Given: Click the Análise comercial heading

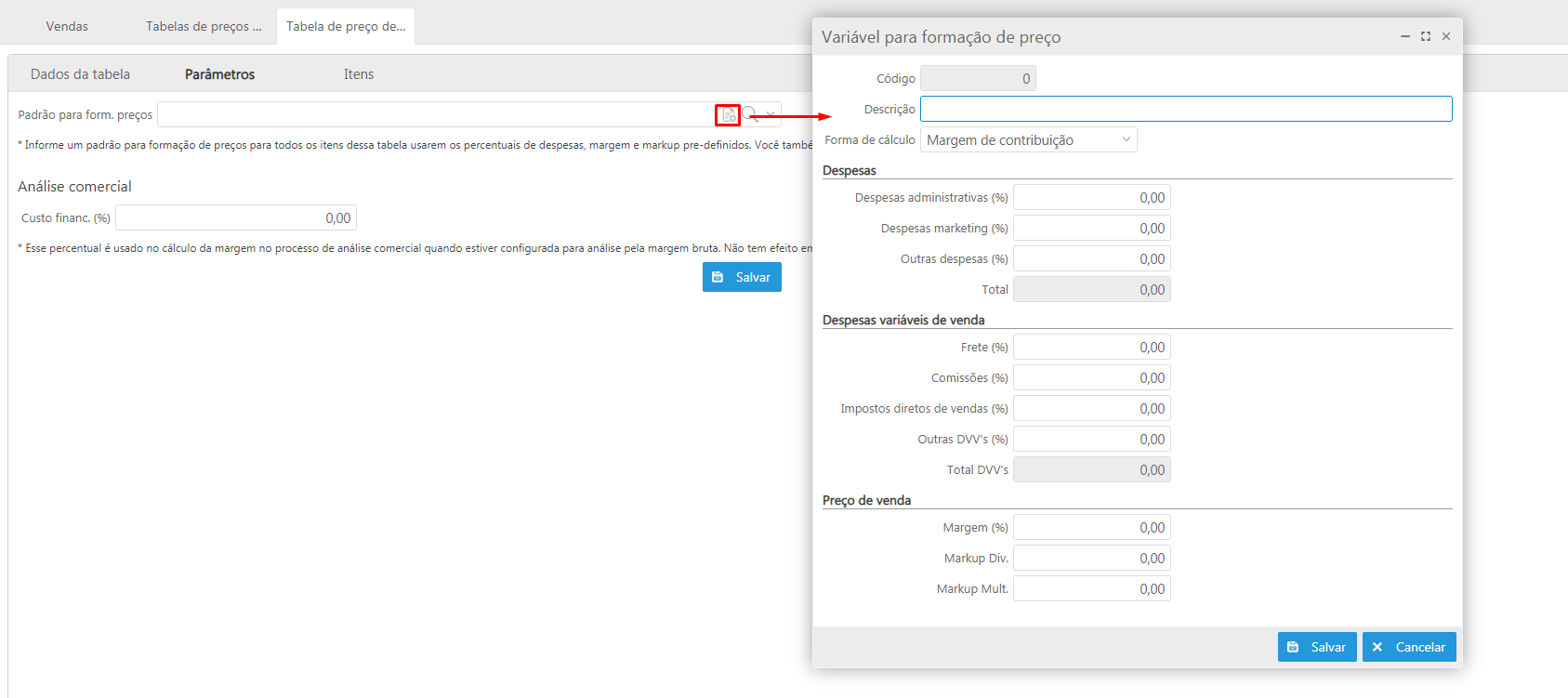Looking at the screenshot, I should click(x=74, y=187).
